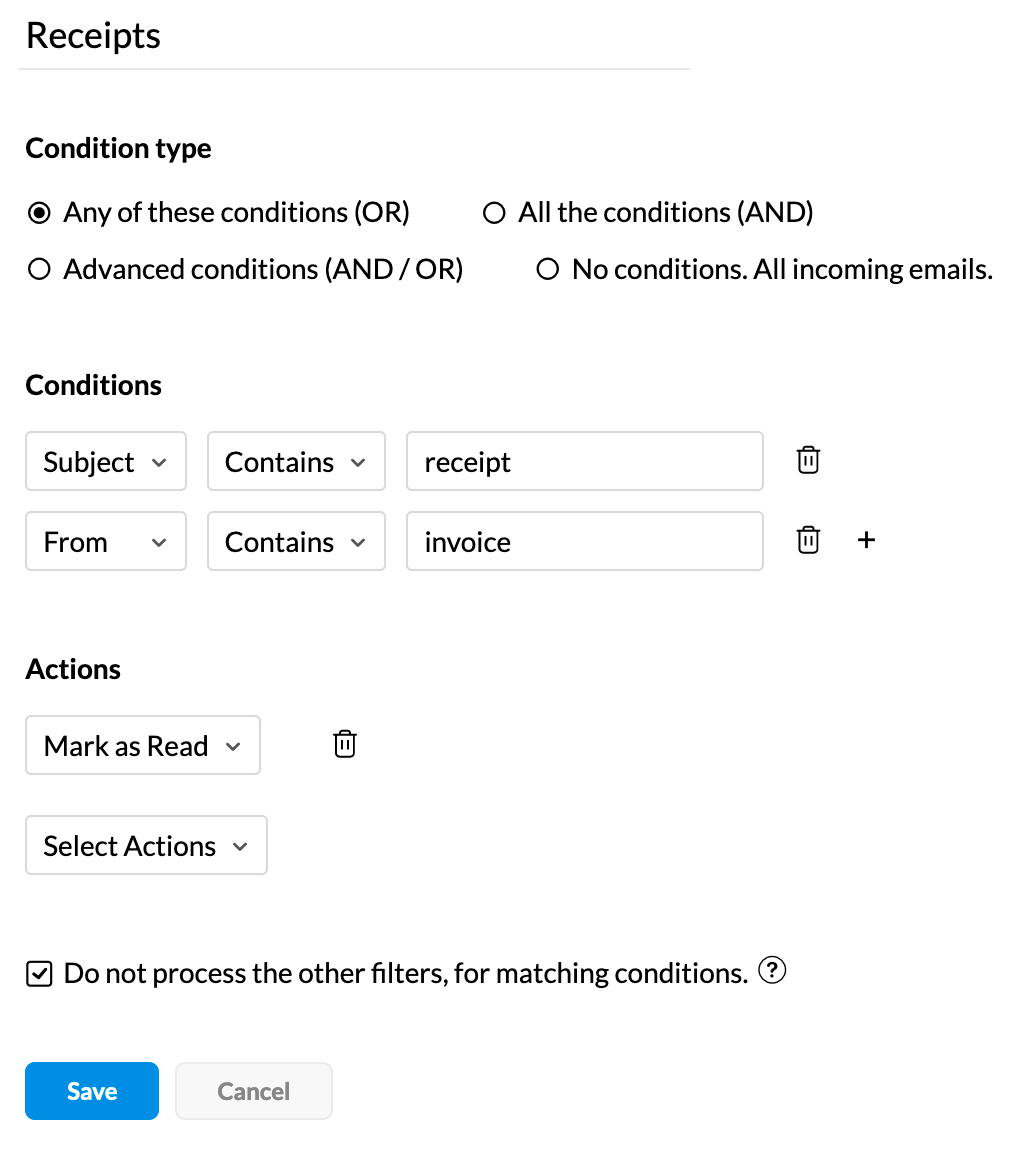Save the Receipts filter
Viewport: 1012px width, 1156px height.
pyautogui.click(x=92, y=1091)
